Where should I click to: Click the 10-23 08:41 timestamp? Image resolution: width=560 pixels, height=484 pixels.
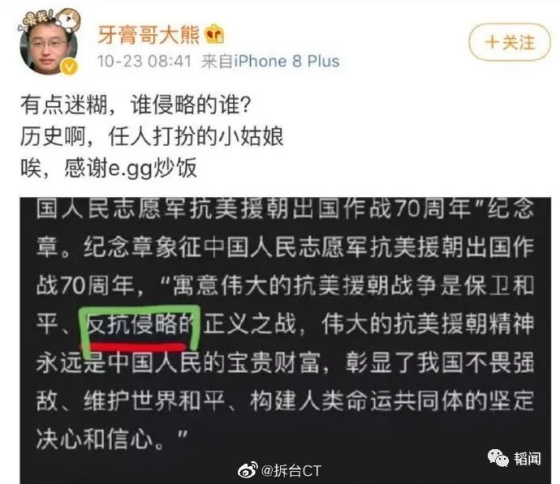[145, 61]
